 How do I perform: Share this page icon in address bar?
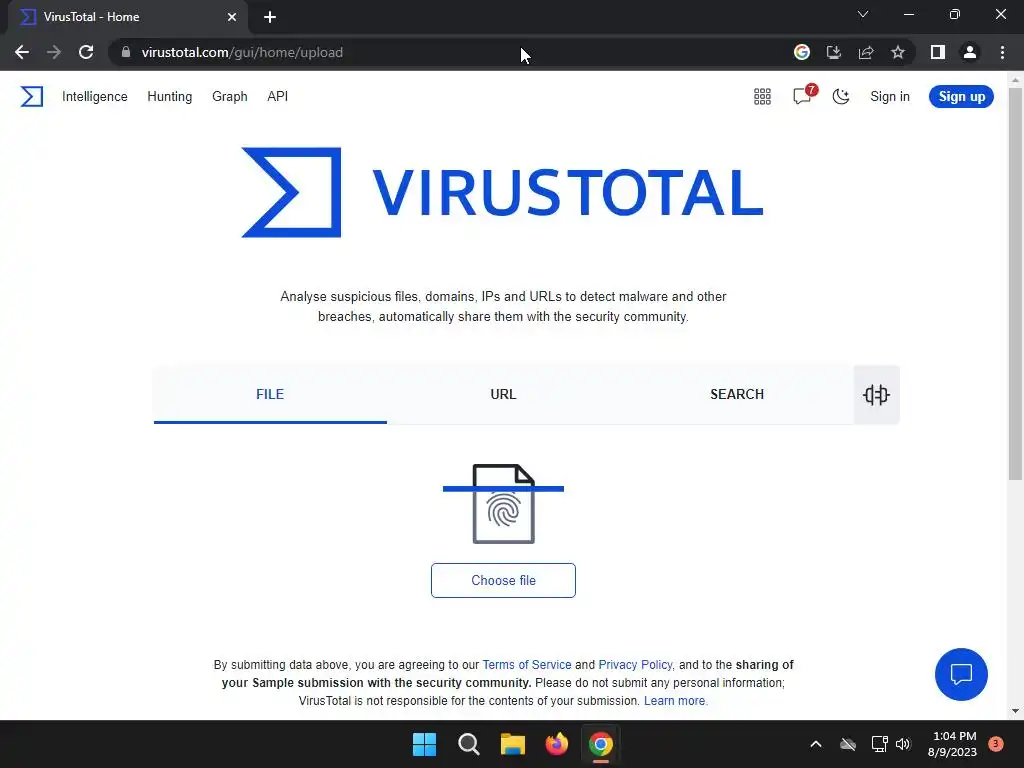pyautogui.click(x=866, y=52)
